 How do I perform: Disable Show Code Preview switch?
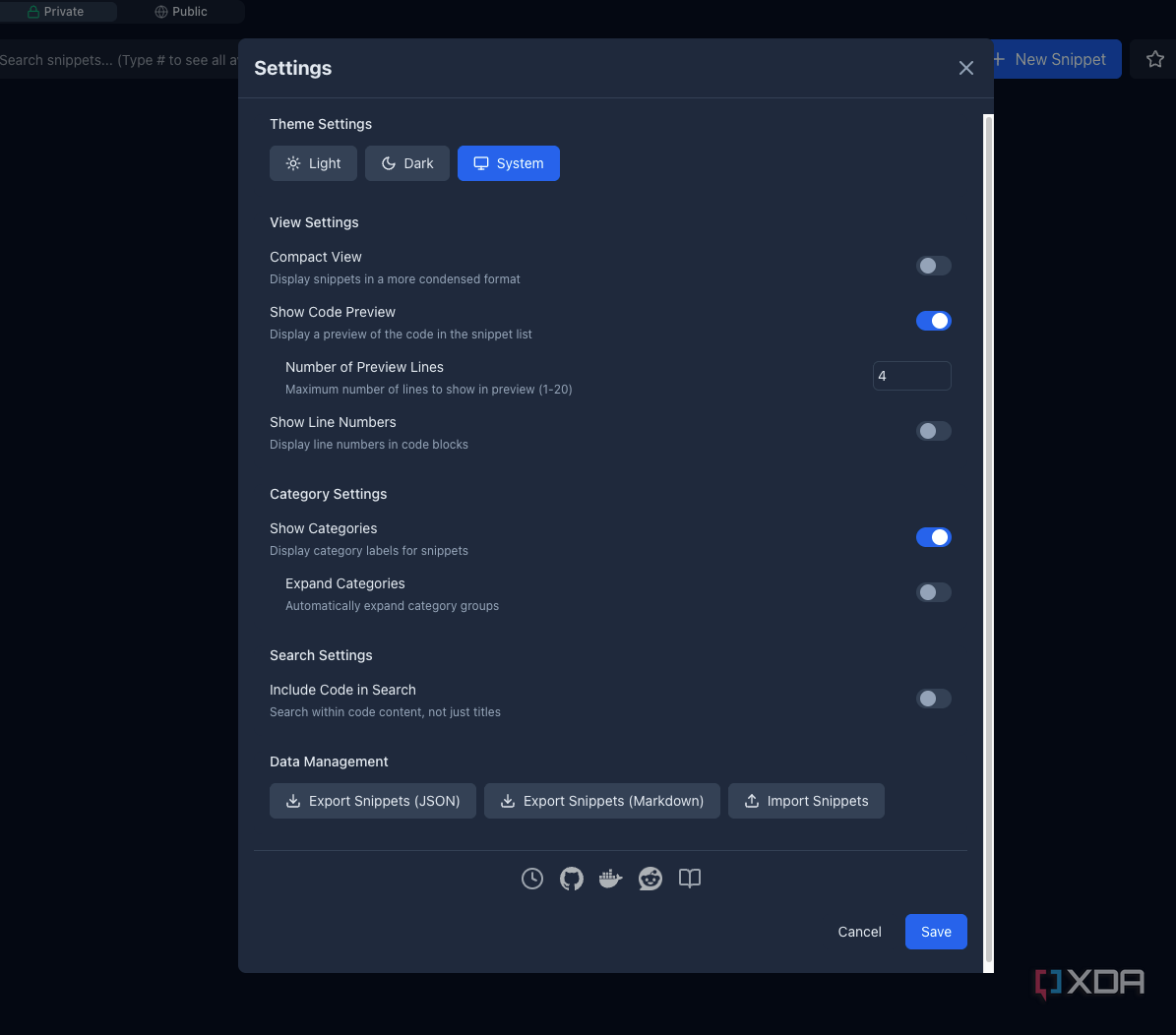coord(933,321)
